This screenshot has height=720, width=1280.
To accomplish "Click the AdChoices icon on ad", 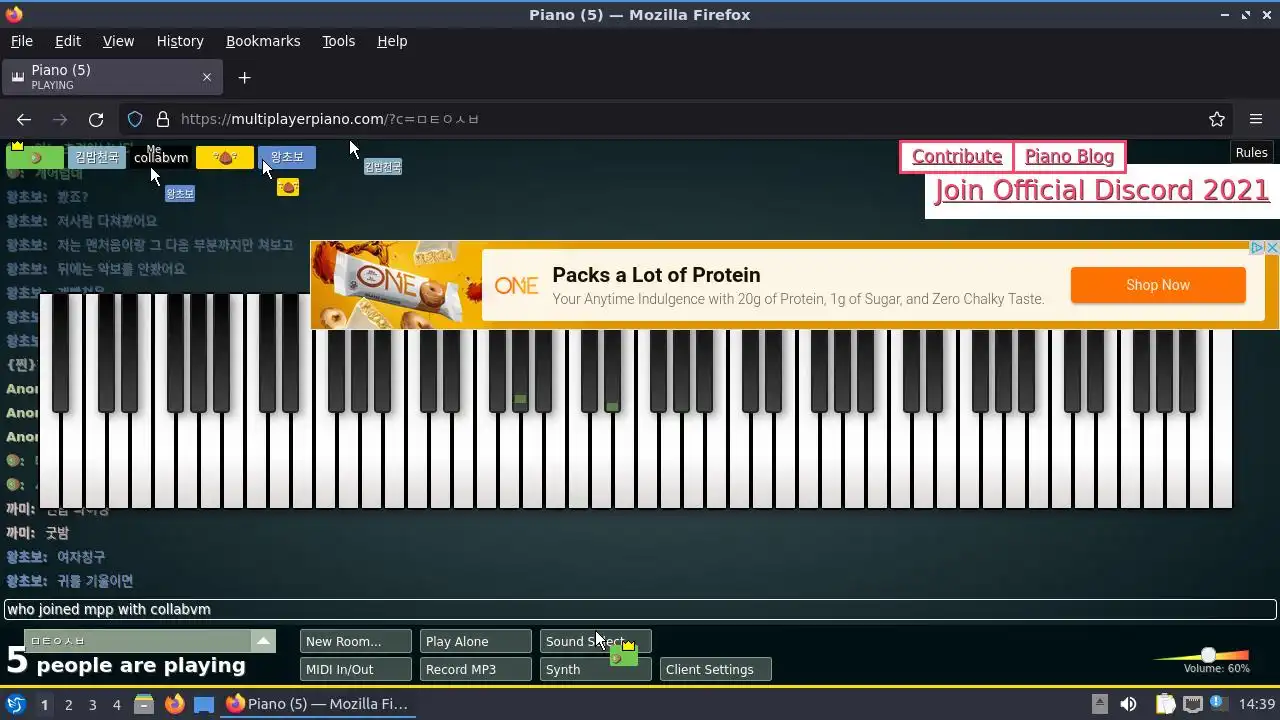I will (1259, 247).
